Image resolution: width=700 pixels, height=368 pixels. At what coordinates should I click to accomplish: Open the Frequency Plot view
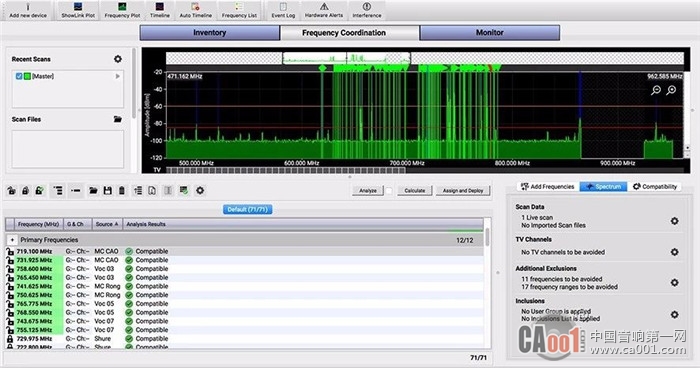pyautogui.click(x=122, y=10)
